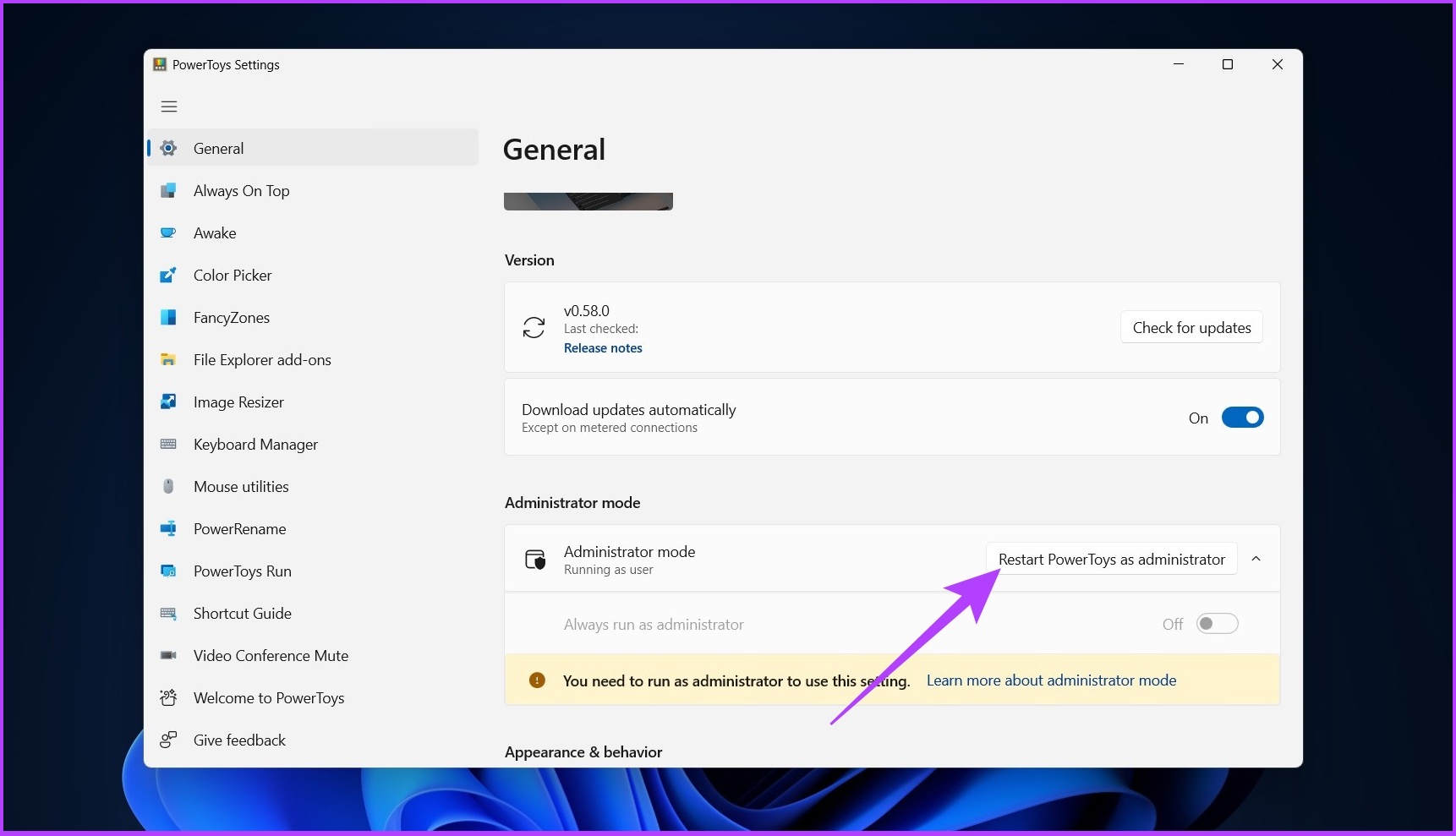This screenshot has height=836, width=1456.
Task: Click the Administrator mode shield icon
Action: pyautogui.click(x=535, y=560)
